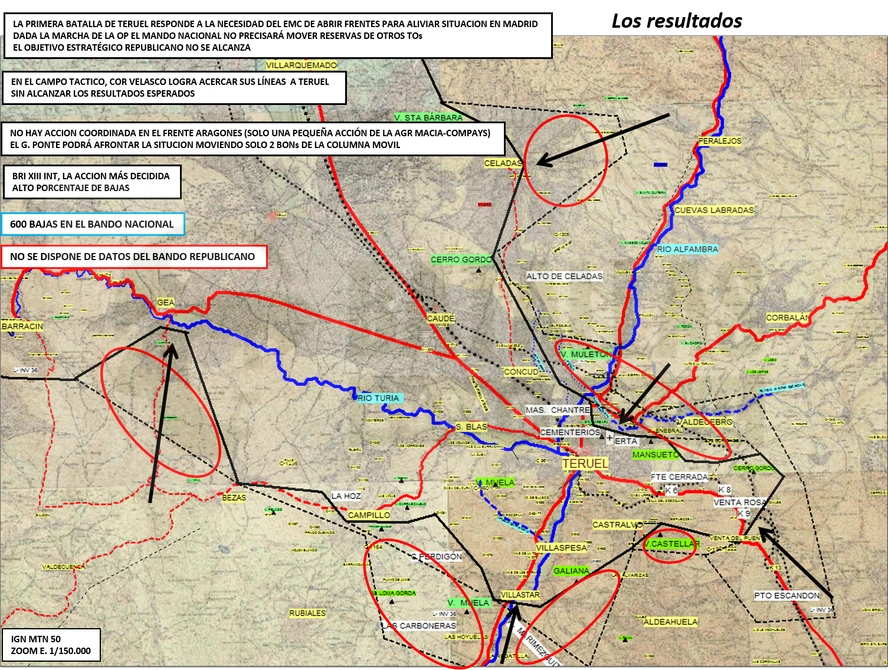Select the PTO ESCANDON label
Image resolution: width=888 pixels, height=670 pixels.
point(787,596)
